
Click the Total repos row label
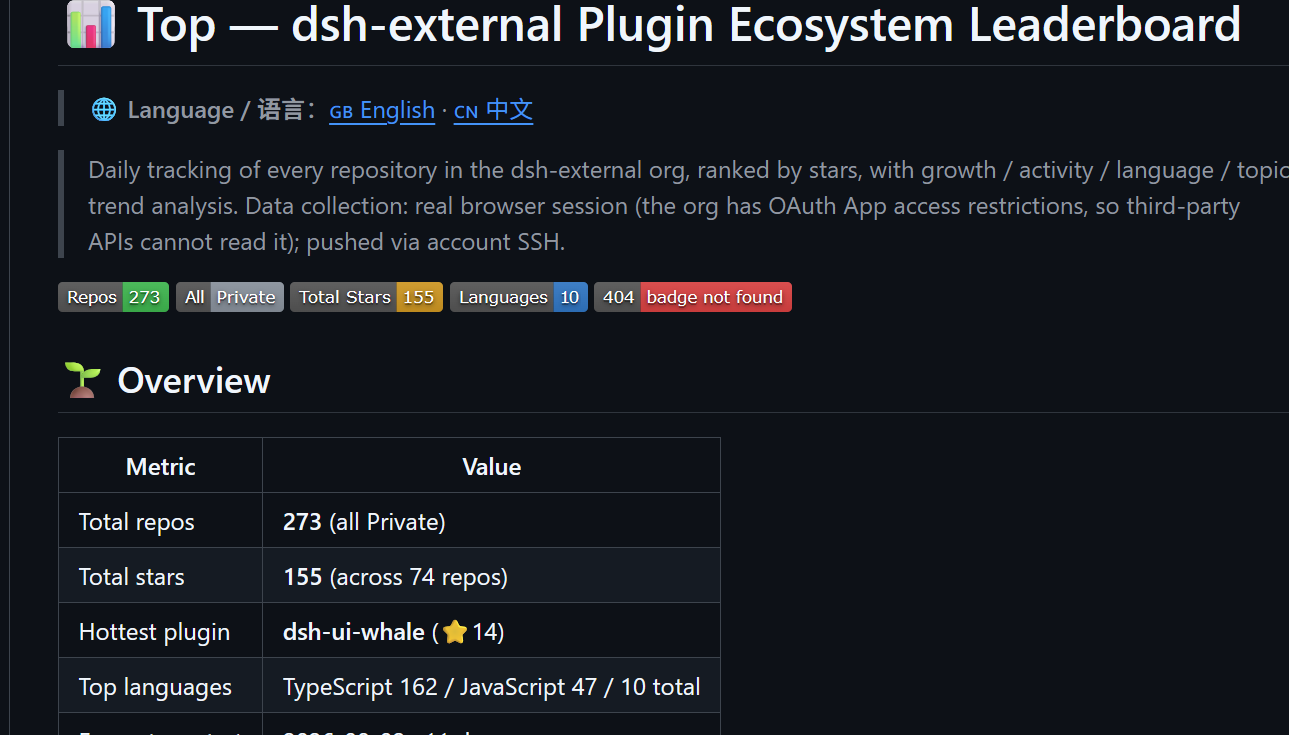tap(137, 522)
